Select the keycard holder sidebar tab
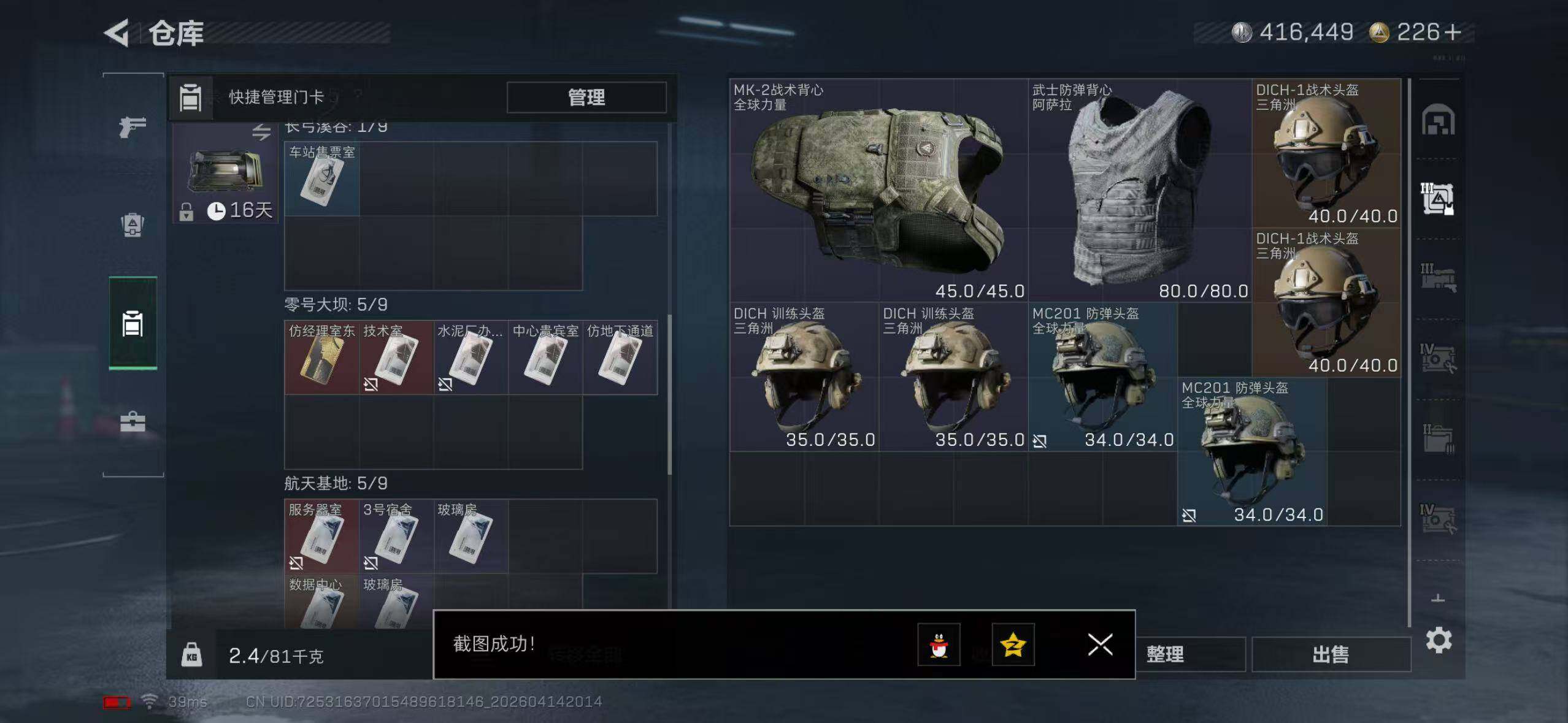1568x723 pixels. tap(133, 323)
